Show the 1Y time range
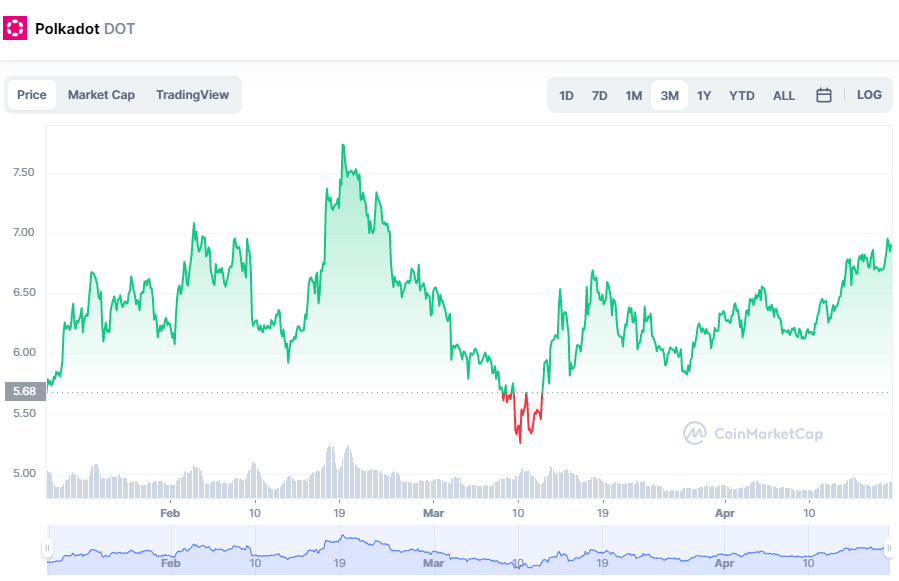Screen dimensions: 899x581 (704, 96)
